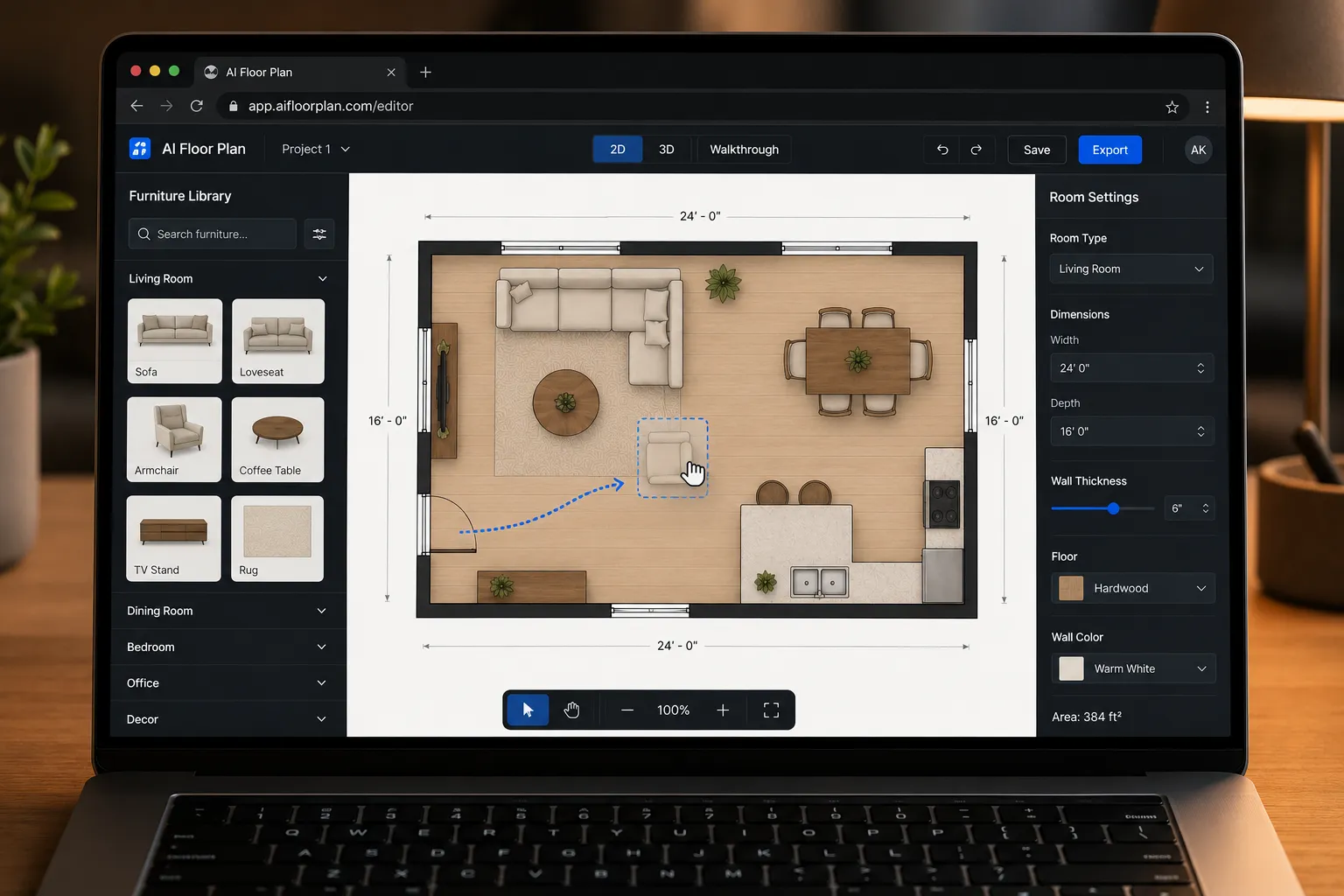Zoom in with the plus icon
This screenshot has width=1344, height=896.
pyautogui.click(x=723, y=710)
